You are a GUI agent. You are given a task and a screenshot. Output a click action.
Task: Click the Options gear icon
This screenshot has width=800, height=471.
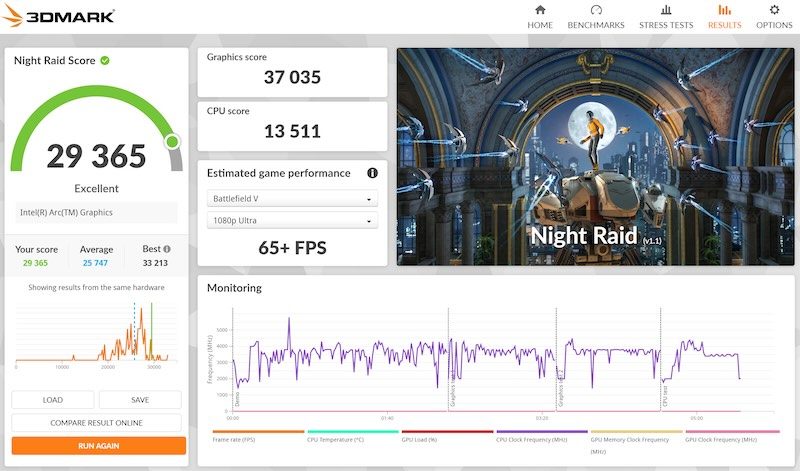pyautogui.click(x=774, y=10)
